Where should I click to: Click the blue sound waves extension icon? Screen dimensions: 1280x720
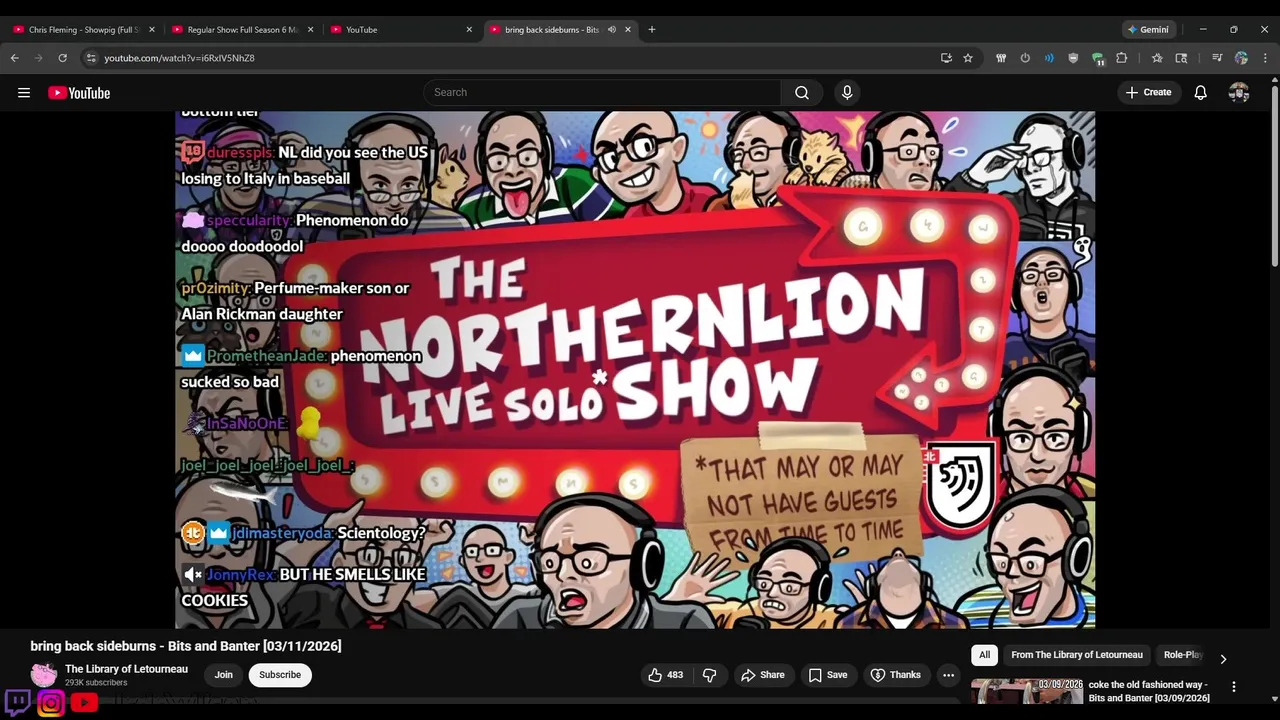coord(1049,58)
